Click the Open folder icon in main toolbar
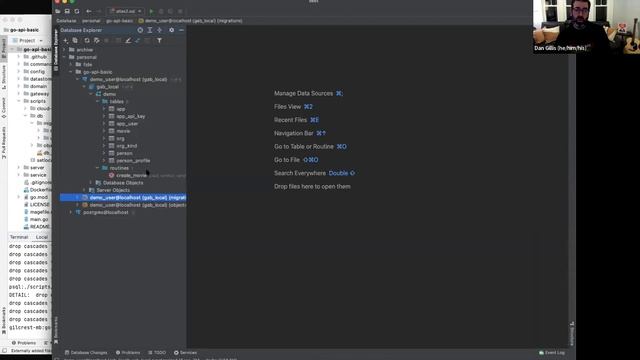The image size is (640, 360). click(58, 11)
